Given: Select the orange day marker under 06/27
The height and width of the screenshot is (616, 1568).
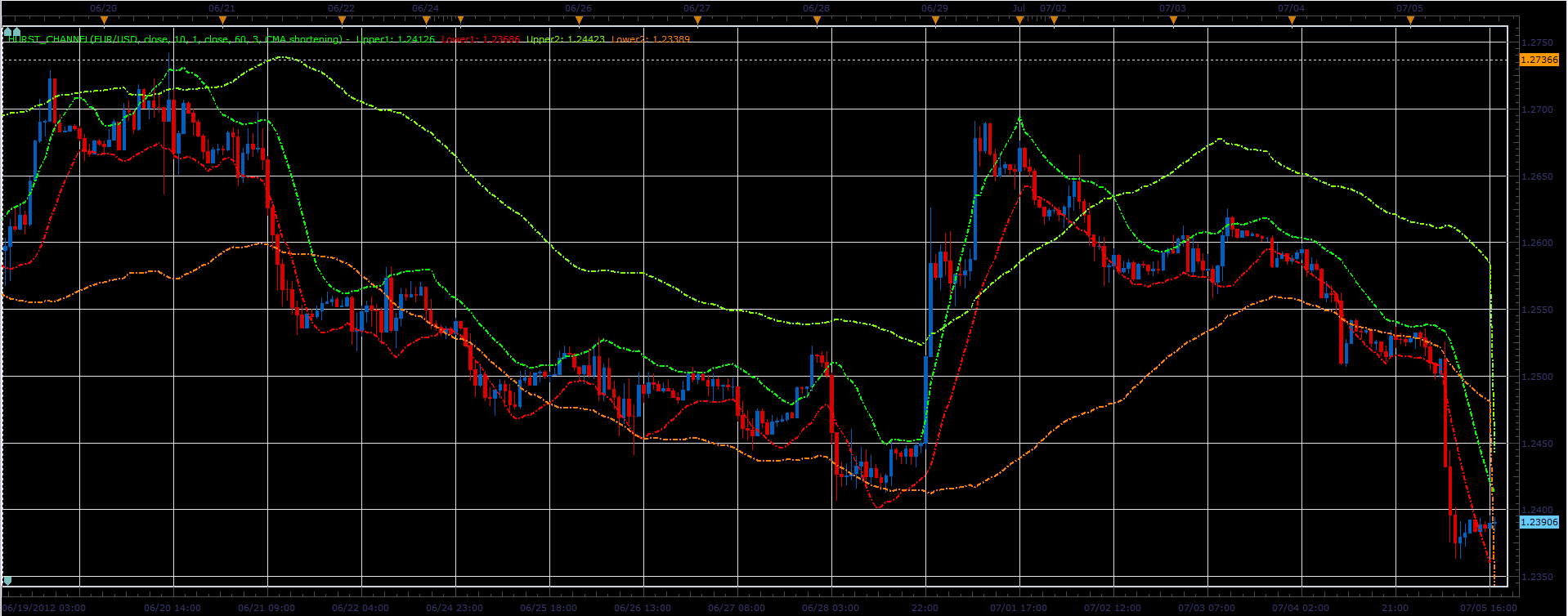Looking at the screenshot, I should 697,20.
